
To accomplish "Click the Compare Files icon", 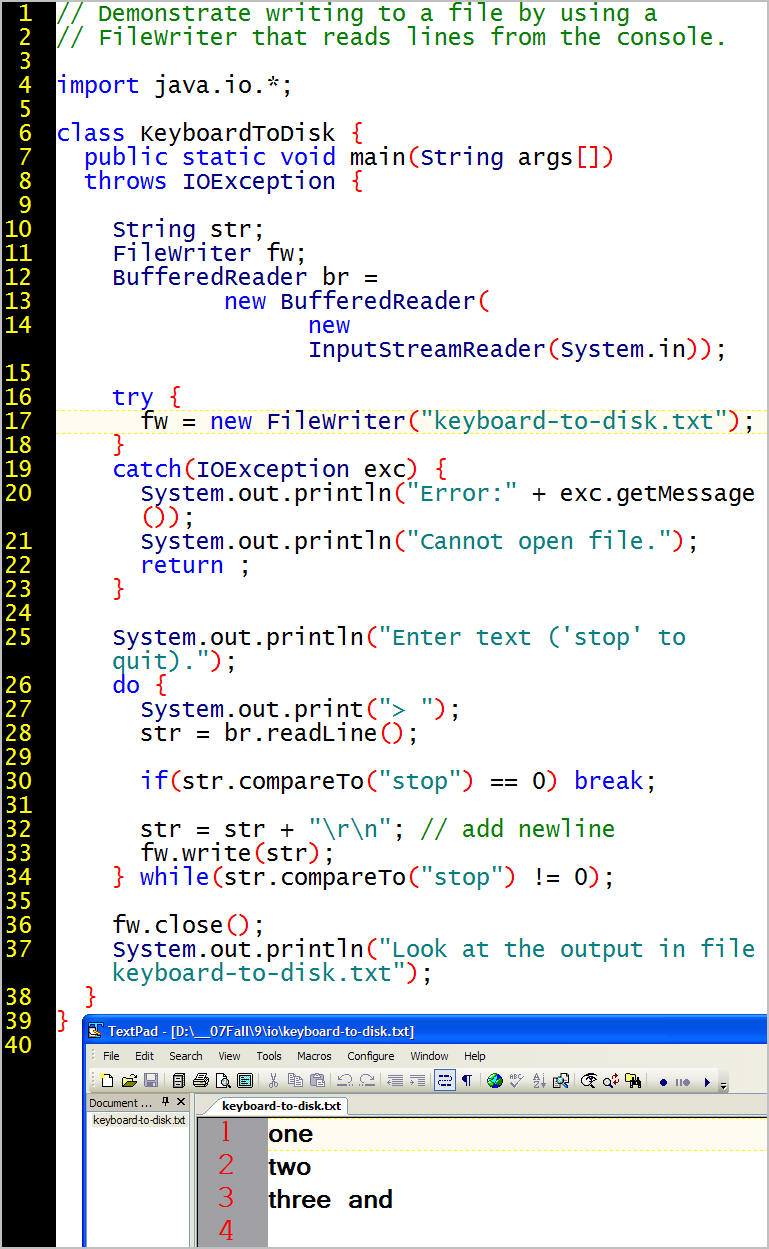I will (x=561, y=1081).
